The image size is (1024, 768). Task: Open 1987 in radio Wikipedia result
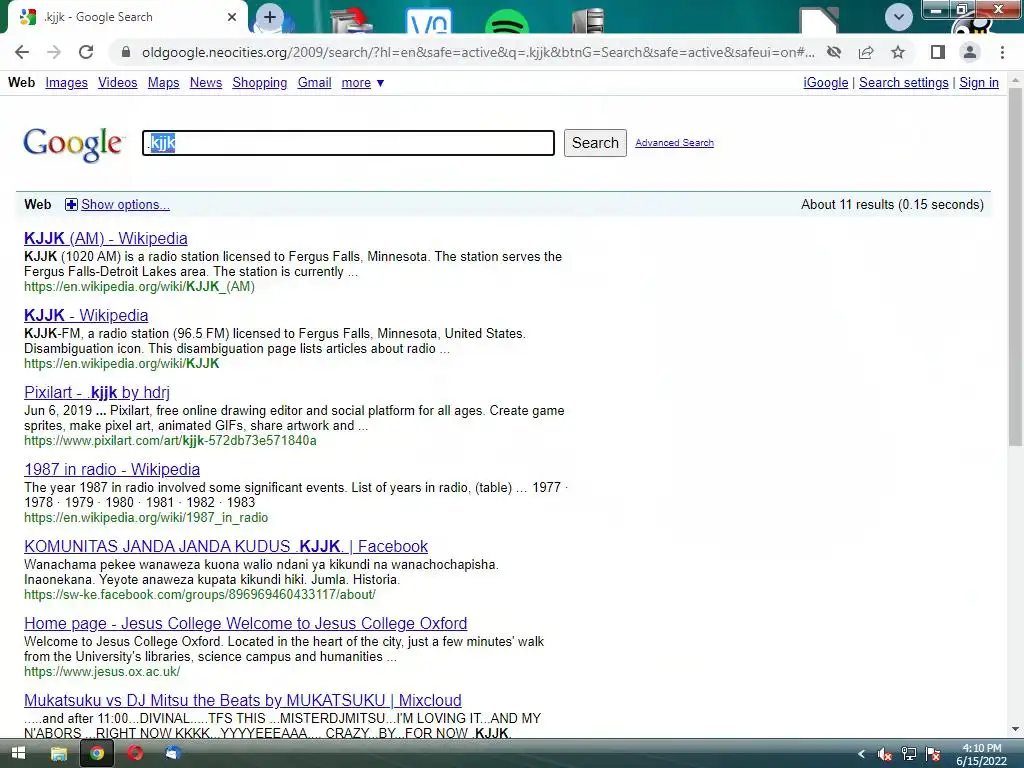pos(112,470)
